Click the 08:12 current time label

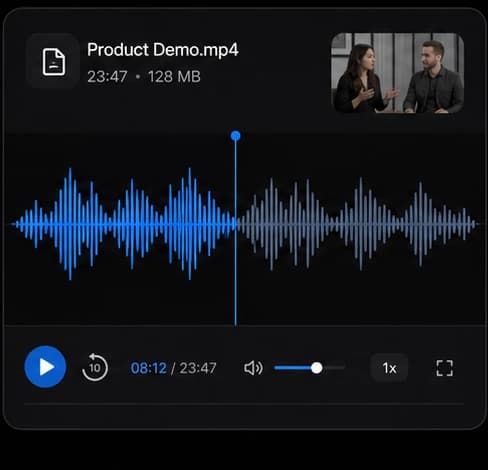click(x=148, y=368)
